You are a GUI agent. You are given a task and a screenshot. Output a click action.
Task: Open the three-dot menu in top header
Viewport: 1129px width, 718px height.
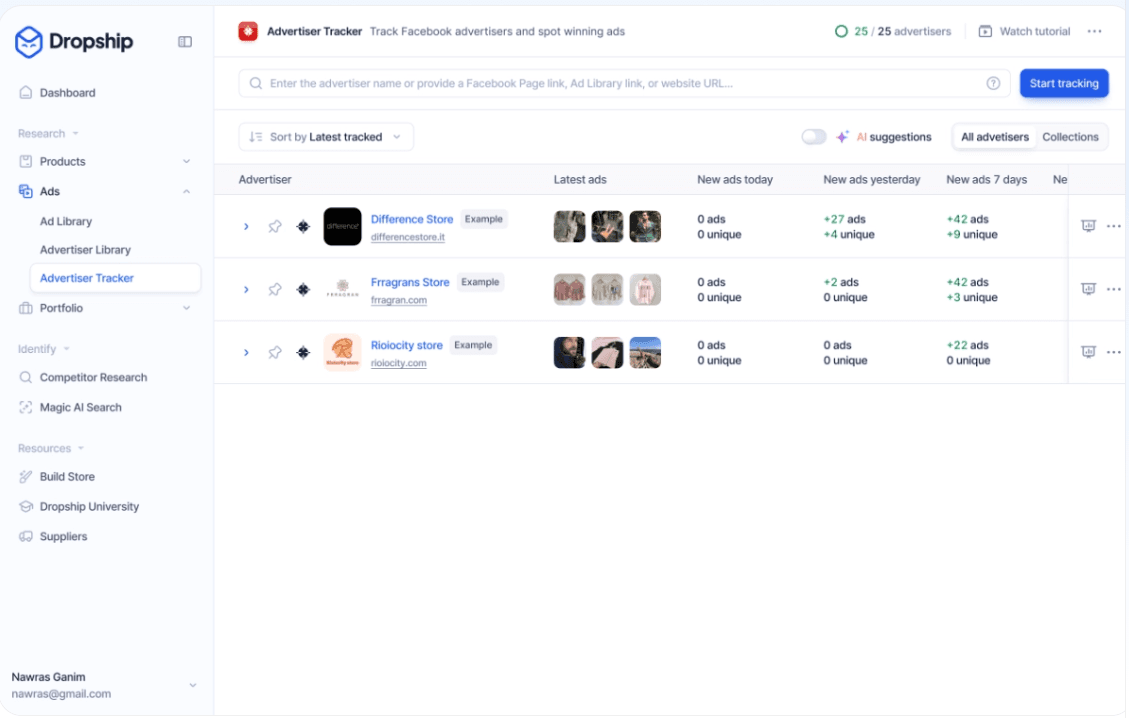point(1095,32)
